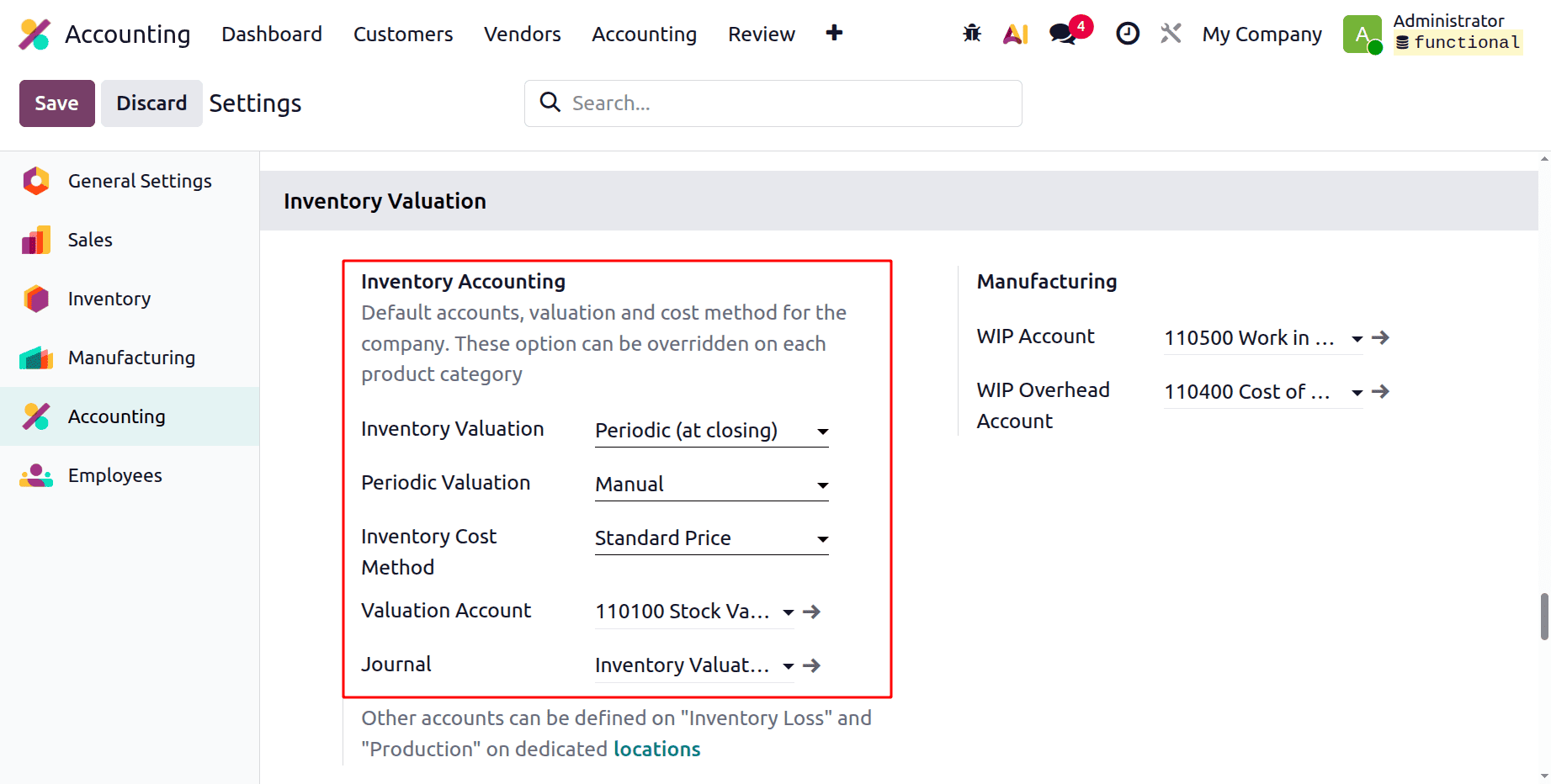This screenshot has width=1551, height=784.
Task: Click the Manufacturing heading in the settings content
Action: coord(1047,281)
